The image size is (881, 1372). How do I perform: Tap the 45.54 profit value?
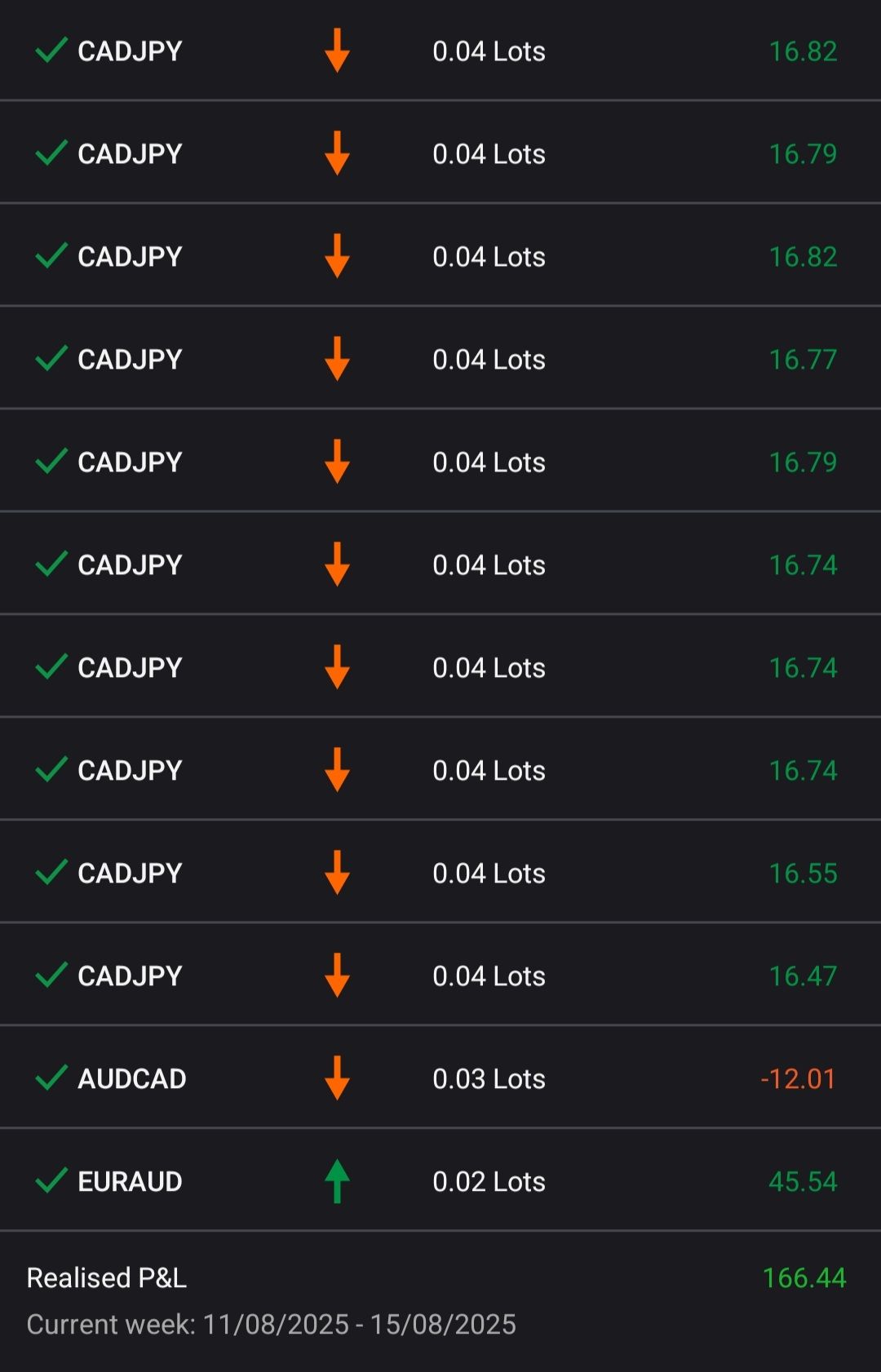tap(803, 1181)
